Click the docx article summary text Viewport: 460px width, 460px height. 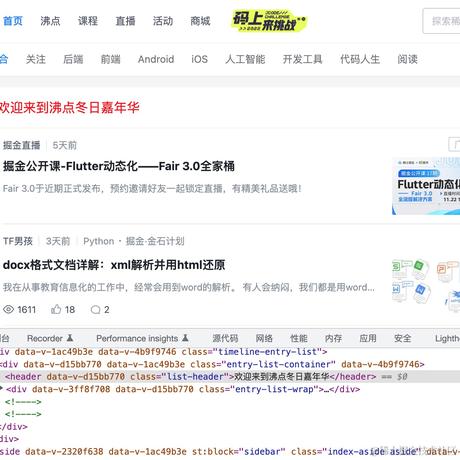click(189, 287)
